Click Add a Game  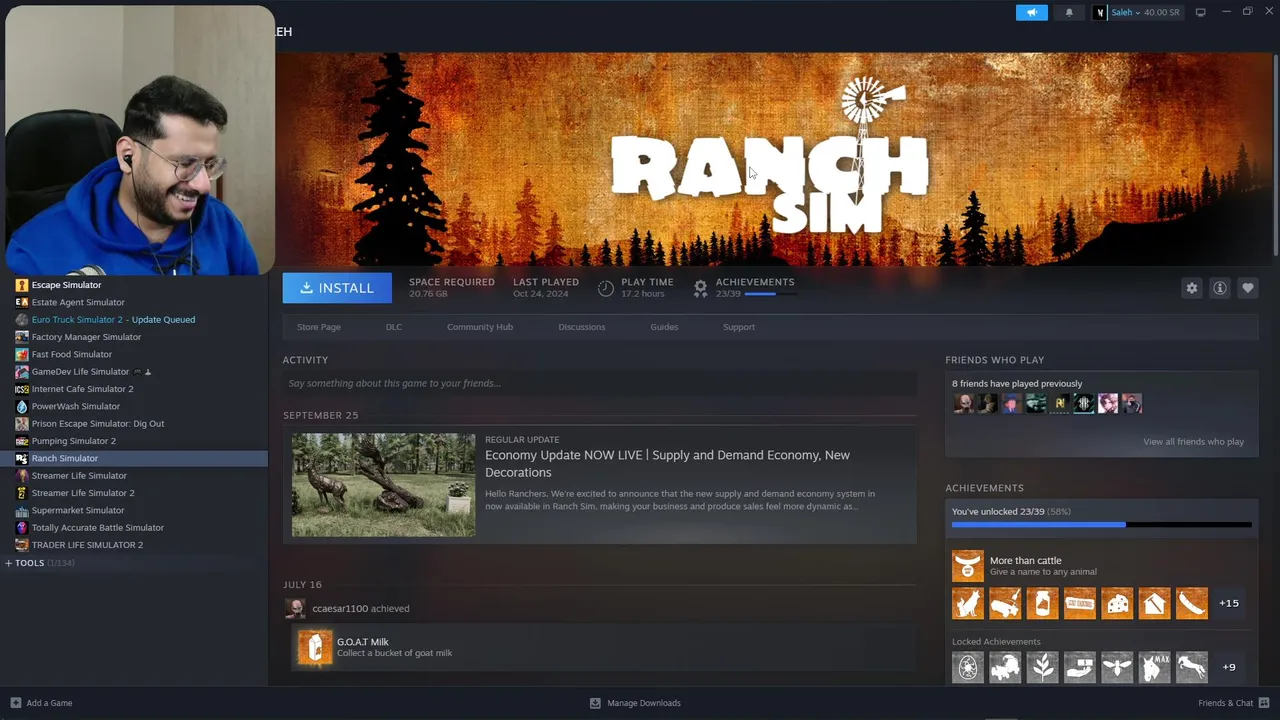tap(41, 703)
